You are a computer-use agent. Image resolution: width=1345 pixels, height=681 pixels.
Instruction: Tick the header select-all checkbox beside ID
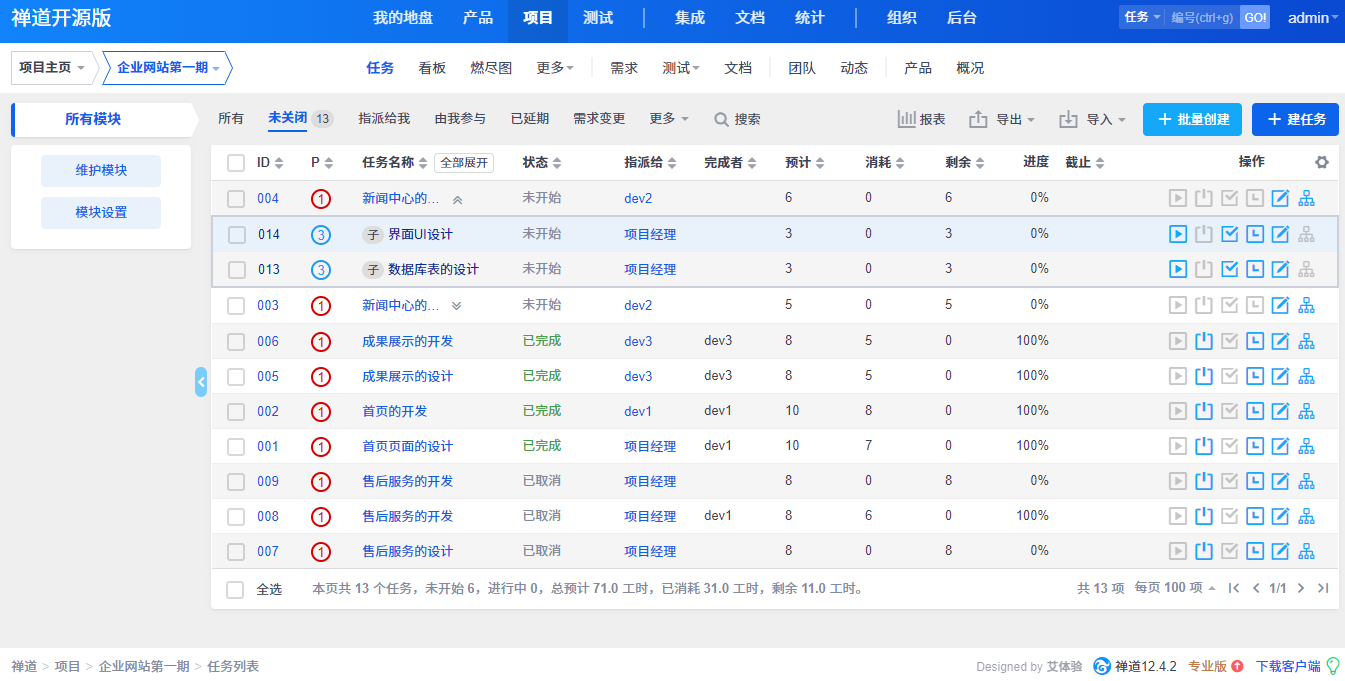[x=236, y=162]
